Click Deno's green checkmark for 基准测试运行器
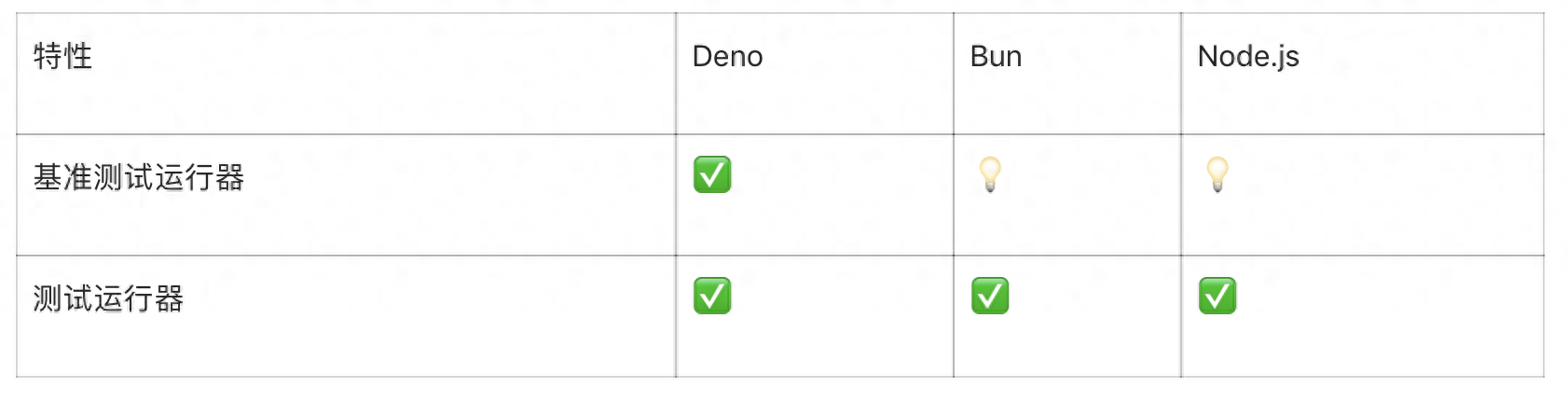Viewport: 1568px width, 401px height. [x=712, y=174]
